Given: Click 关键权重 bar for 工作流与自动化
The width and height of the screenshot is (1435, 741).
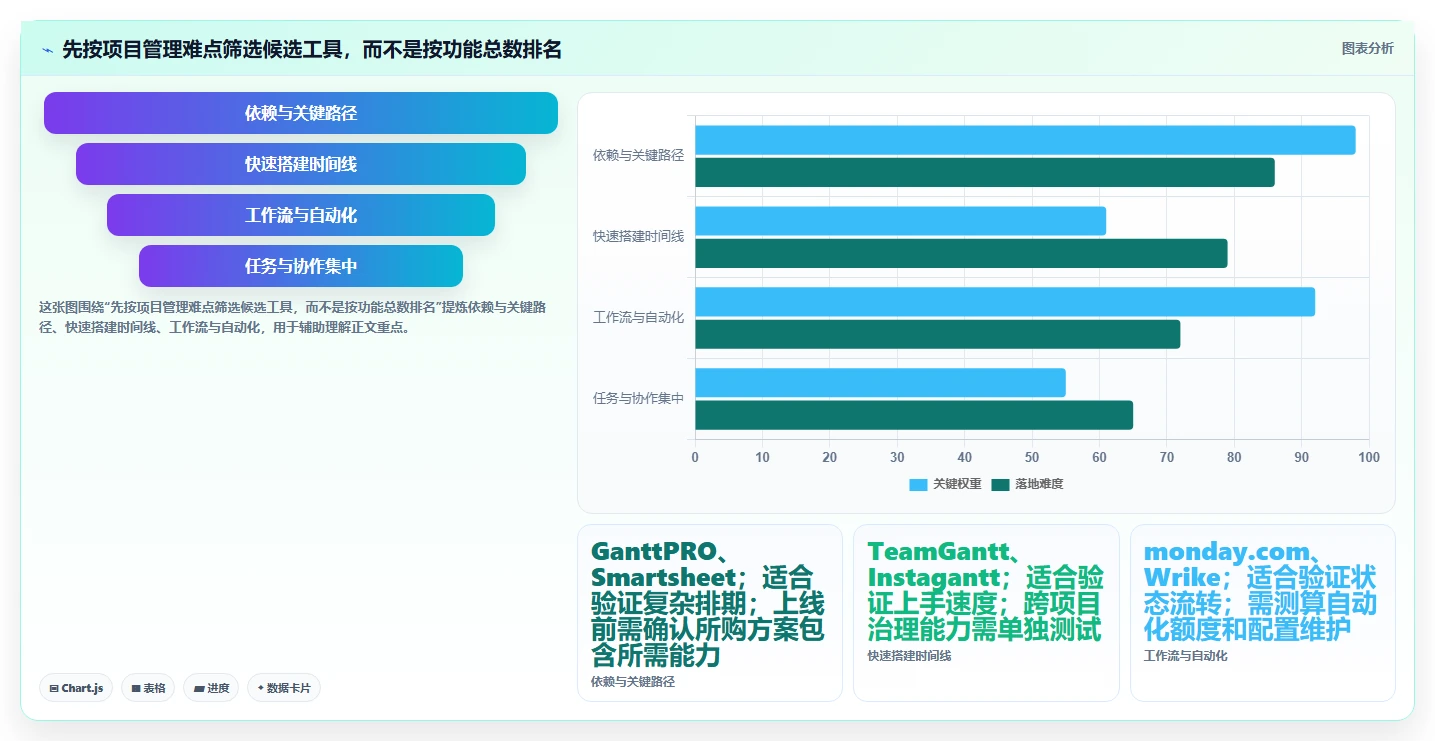Looking at the screenshot, I should coord(1005,302).
